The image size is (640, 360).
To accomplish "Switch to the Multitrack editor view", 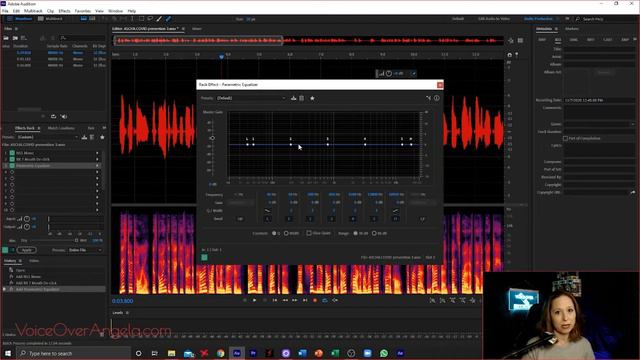I will [x=50, y=19].
